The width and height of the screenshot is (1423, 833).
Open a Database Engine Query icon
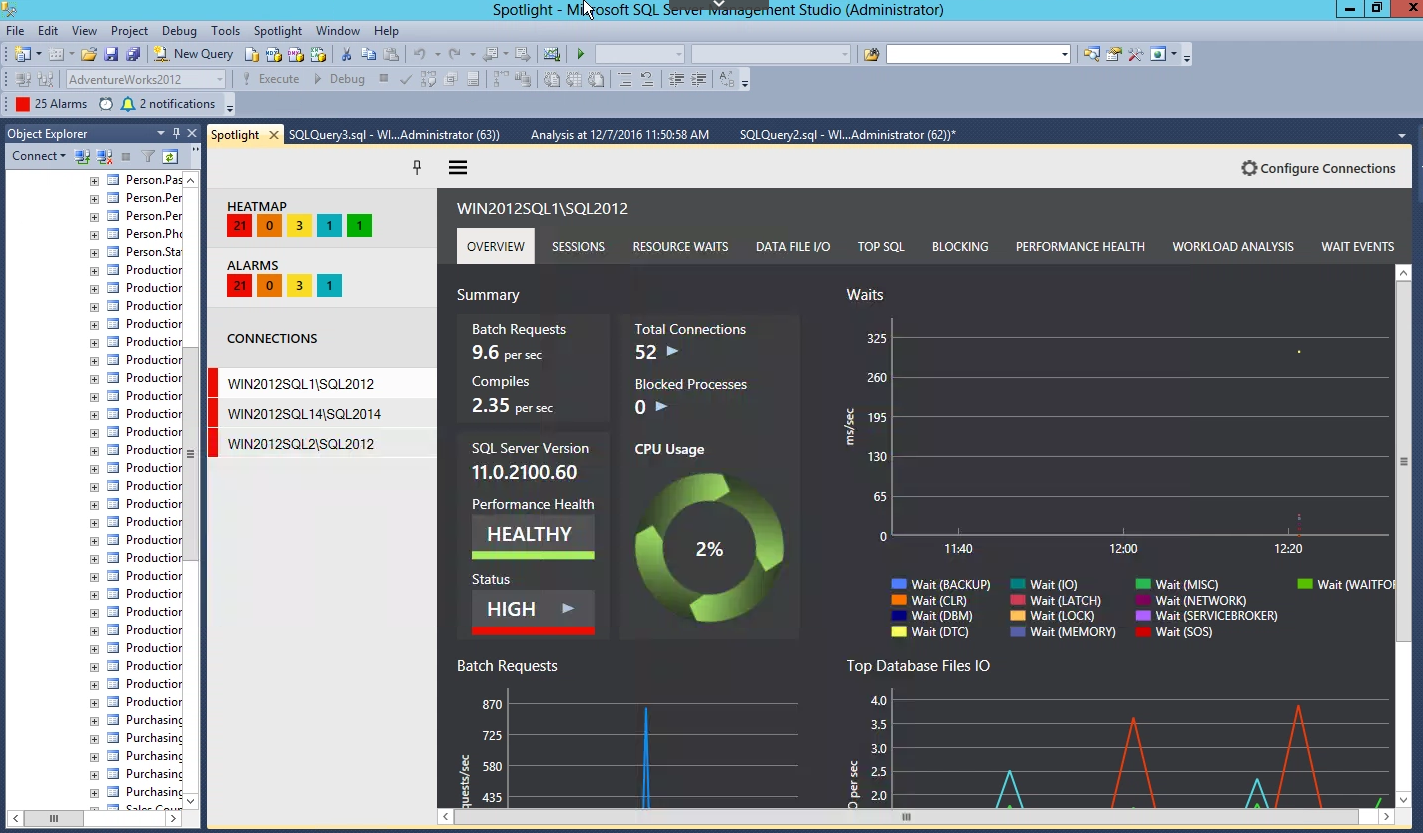click(x=251, y=54)
